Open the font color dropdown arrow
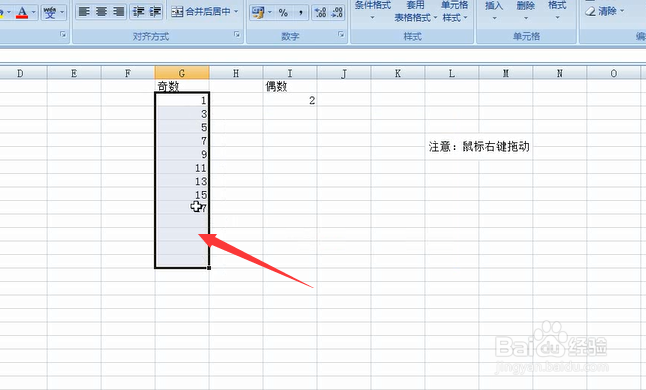 pyautogui.click(x=34, y=12)
